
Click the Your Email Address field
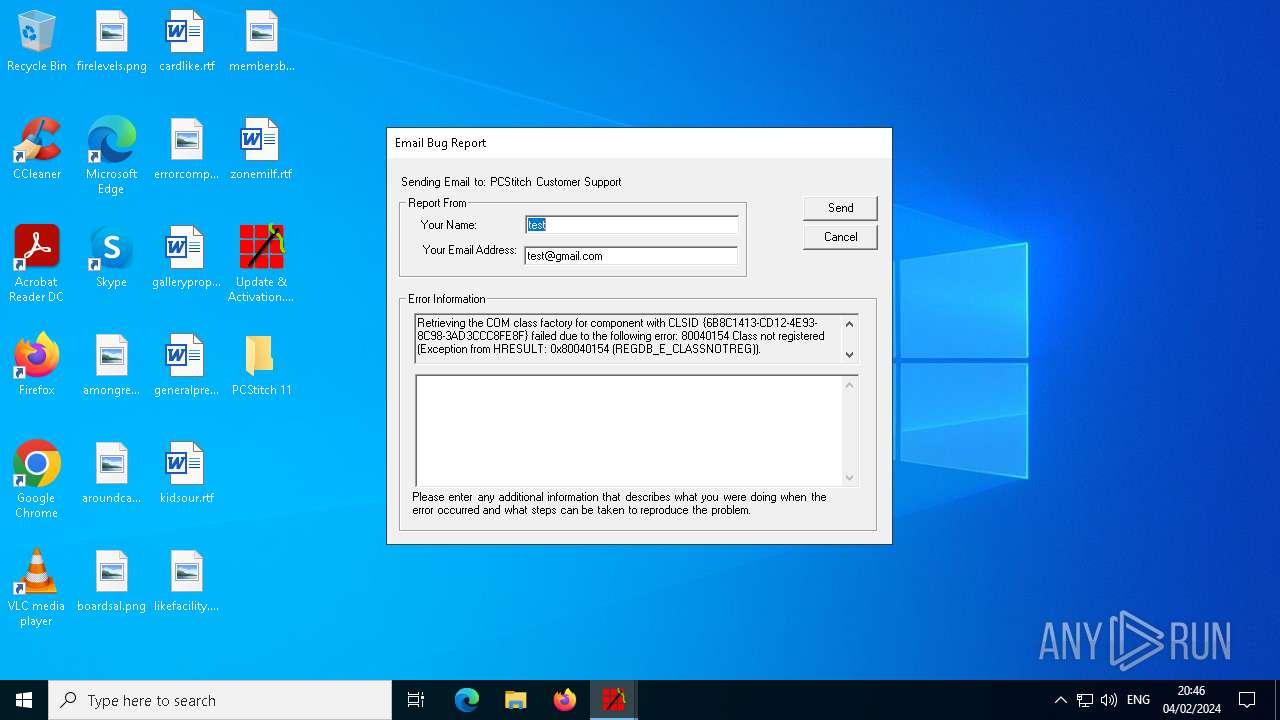click(631, 256)
